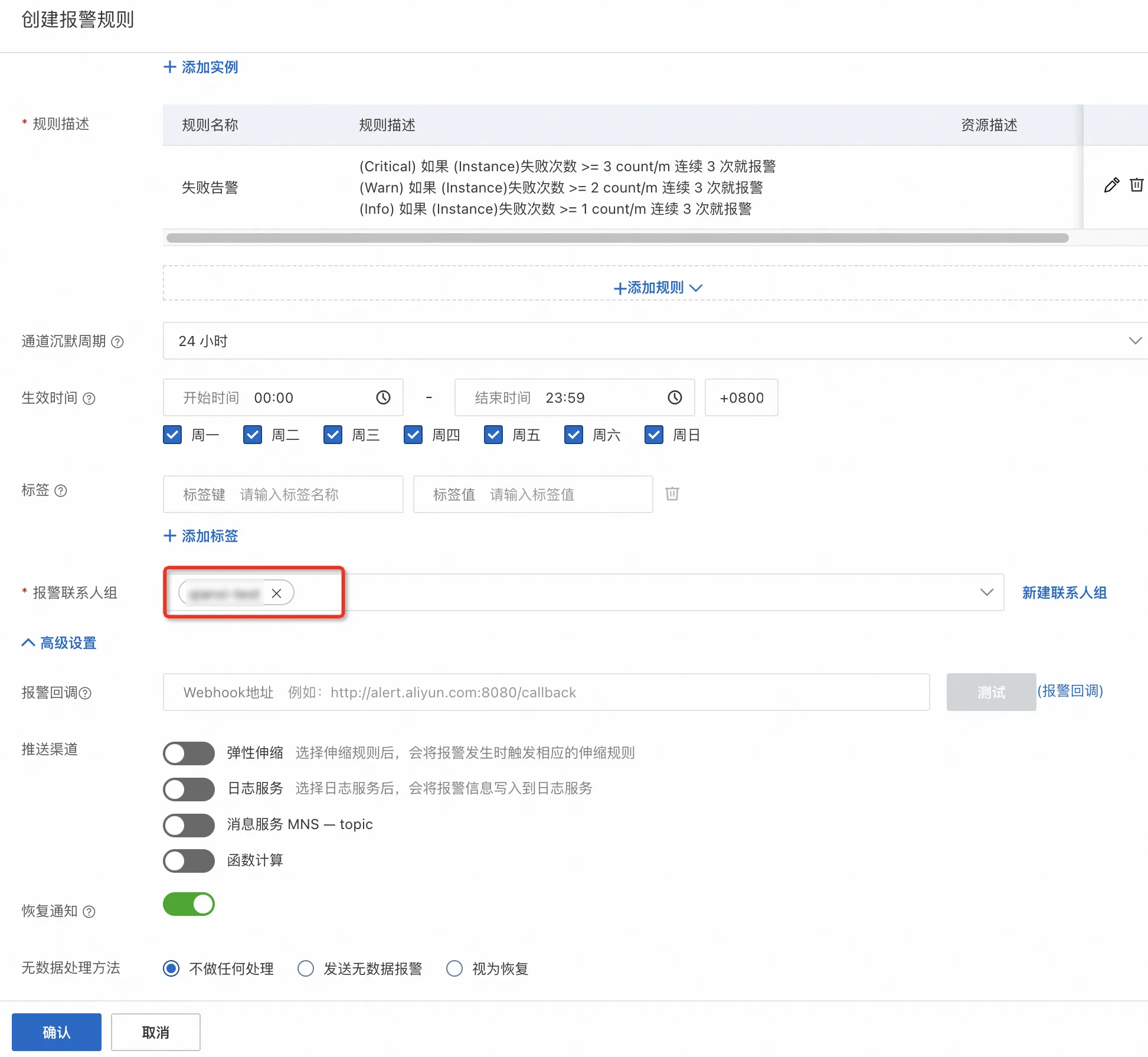Remove the selected contact group with X
The height and width of the screenshot is (1057, 1148).
276,593
